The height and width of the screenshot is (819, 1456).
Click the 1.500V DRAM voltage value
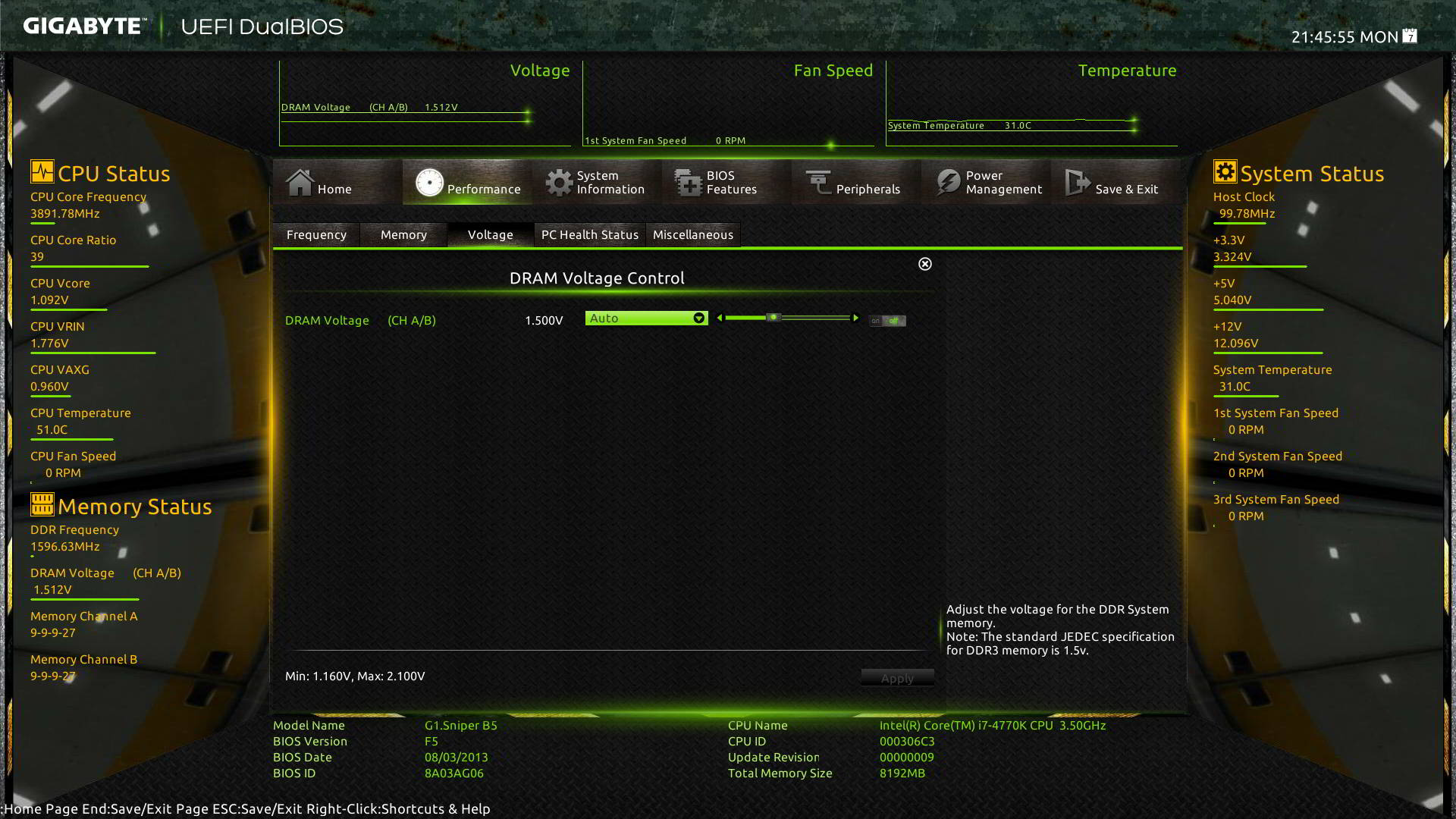(x=544, y=321)
